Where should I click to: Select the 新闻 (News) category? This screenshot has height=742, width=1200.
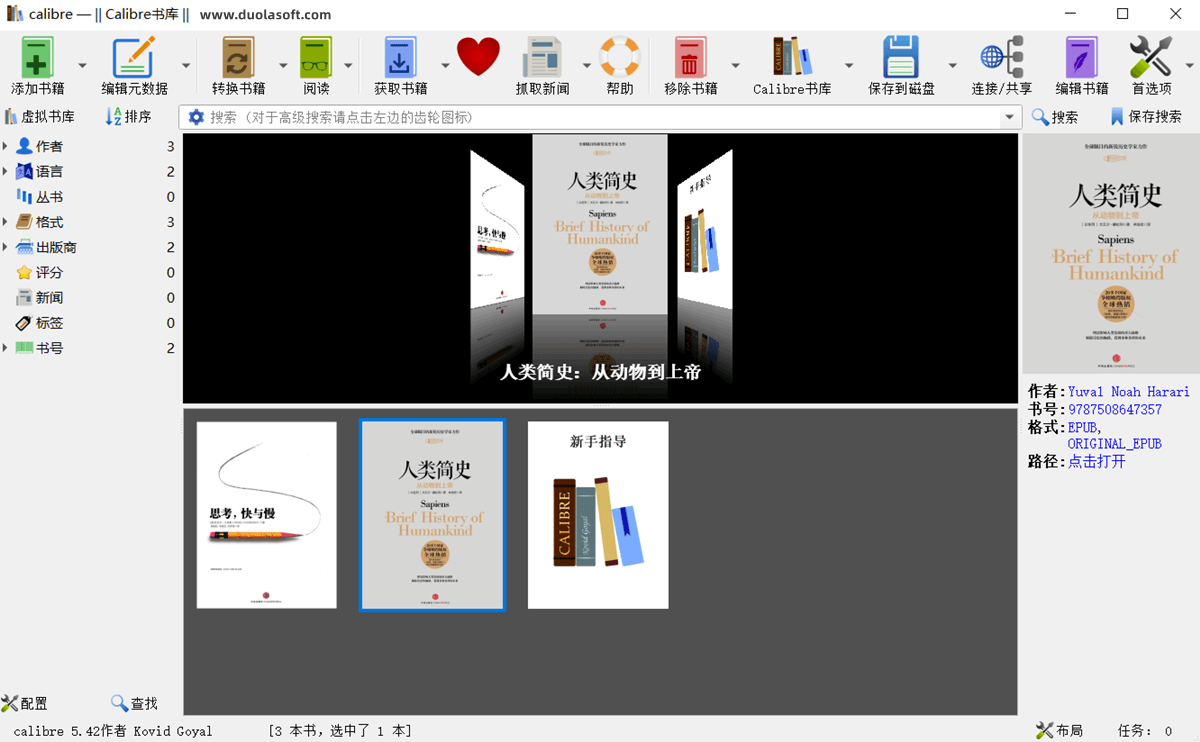[90, 298]
